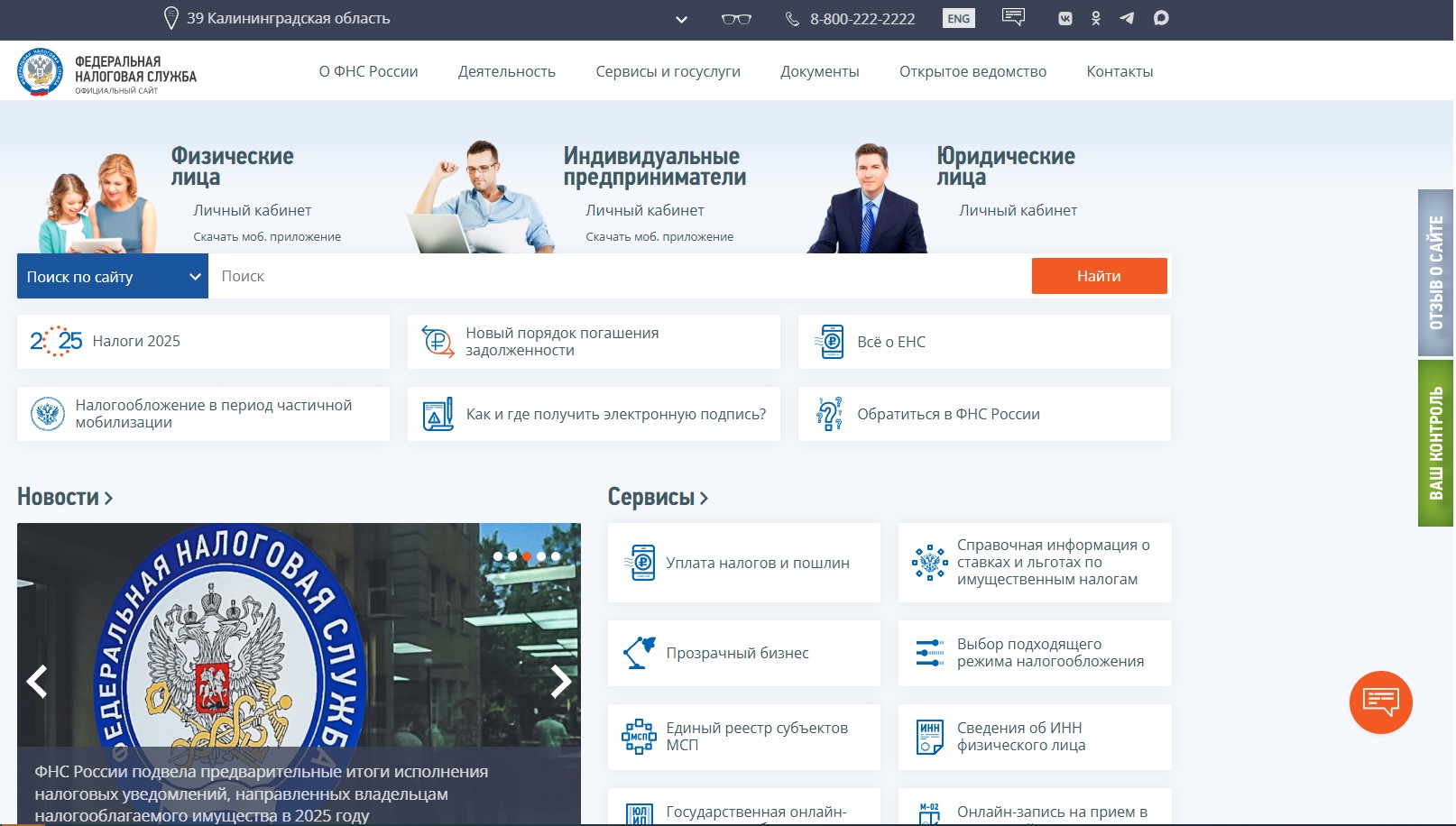
Task: Click the location pin icon
Action: [x=170, y=18]
